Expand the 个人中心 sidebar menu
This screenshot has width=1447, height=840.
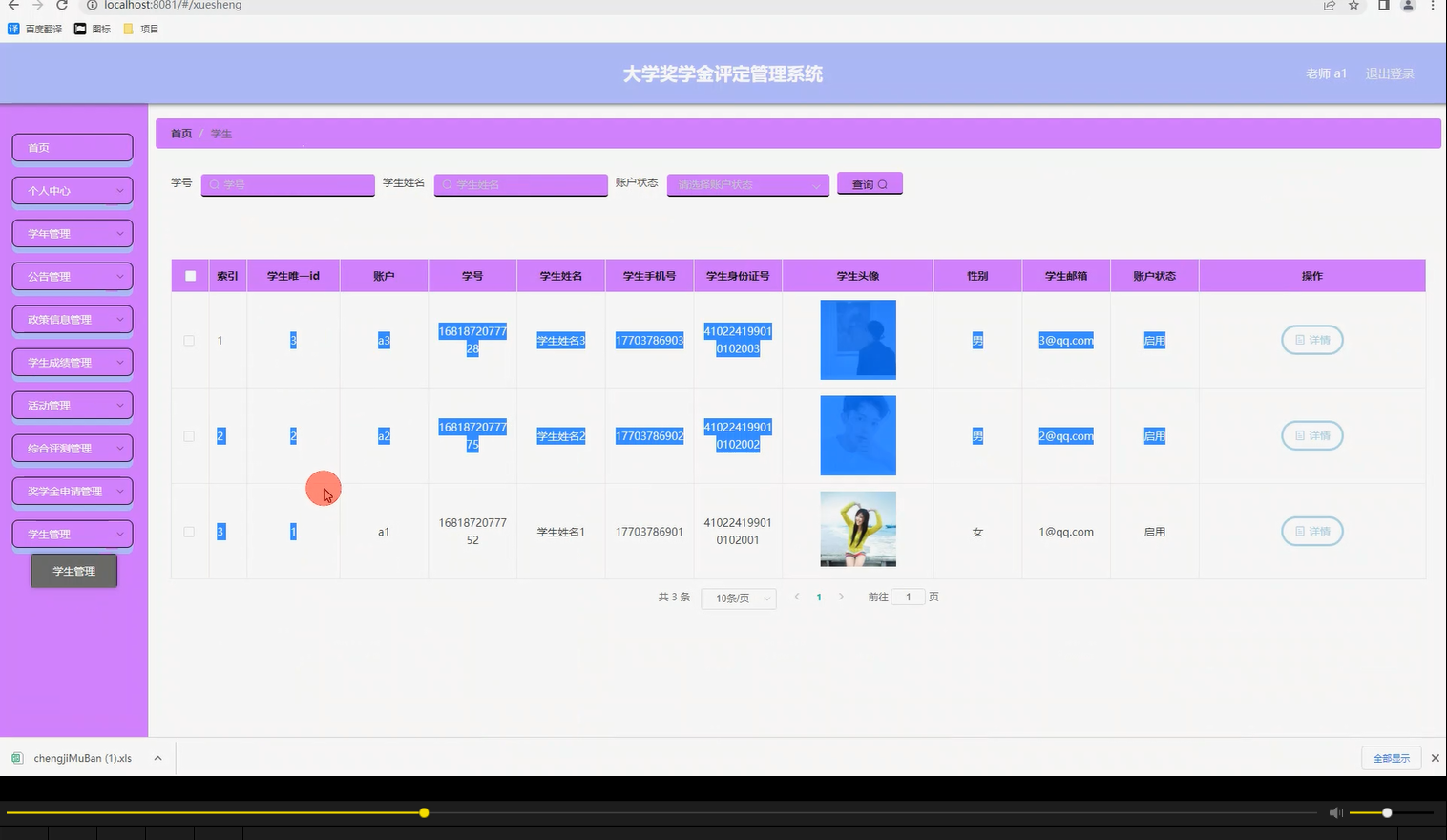72,190
